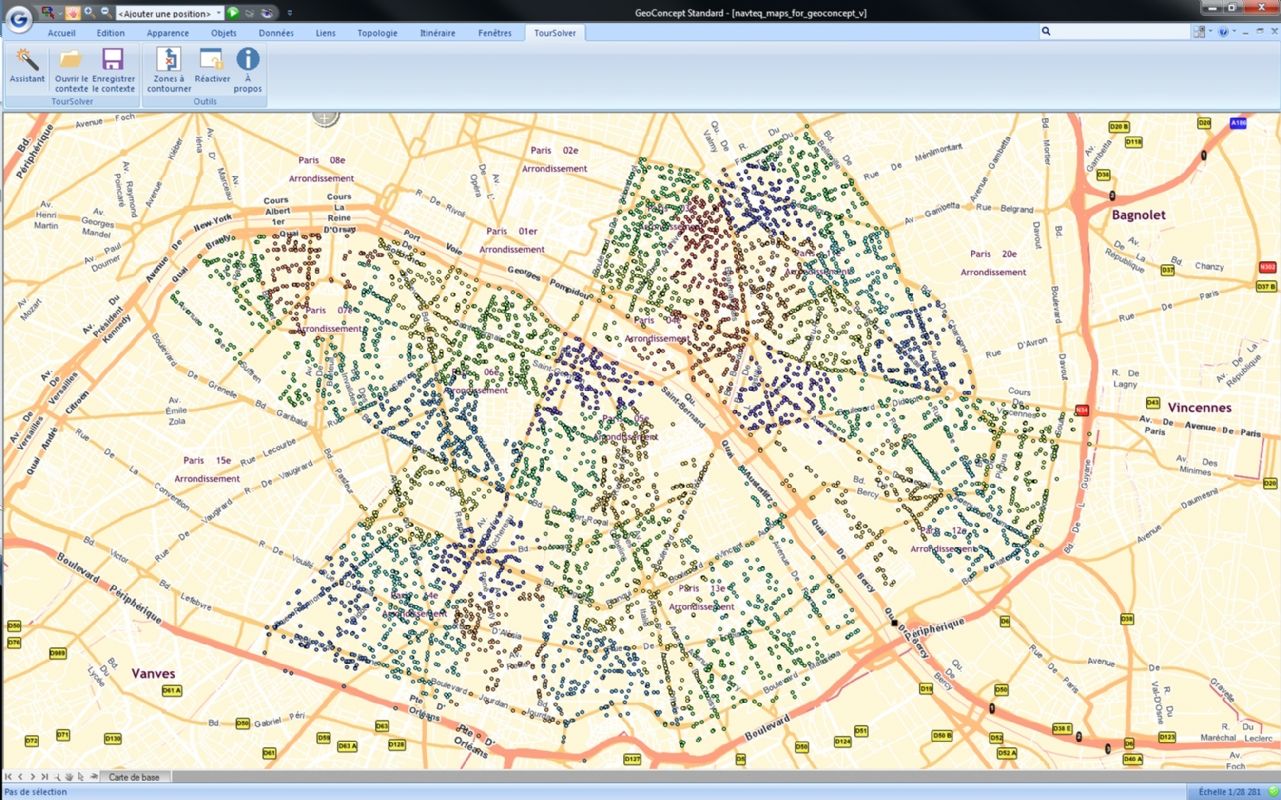The height and width of the screenshot is (800, 1281).
Task: Switch to the Apparence tab
Action: [167, 33]
